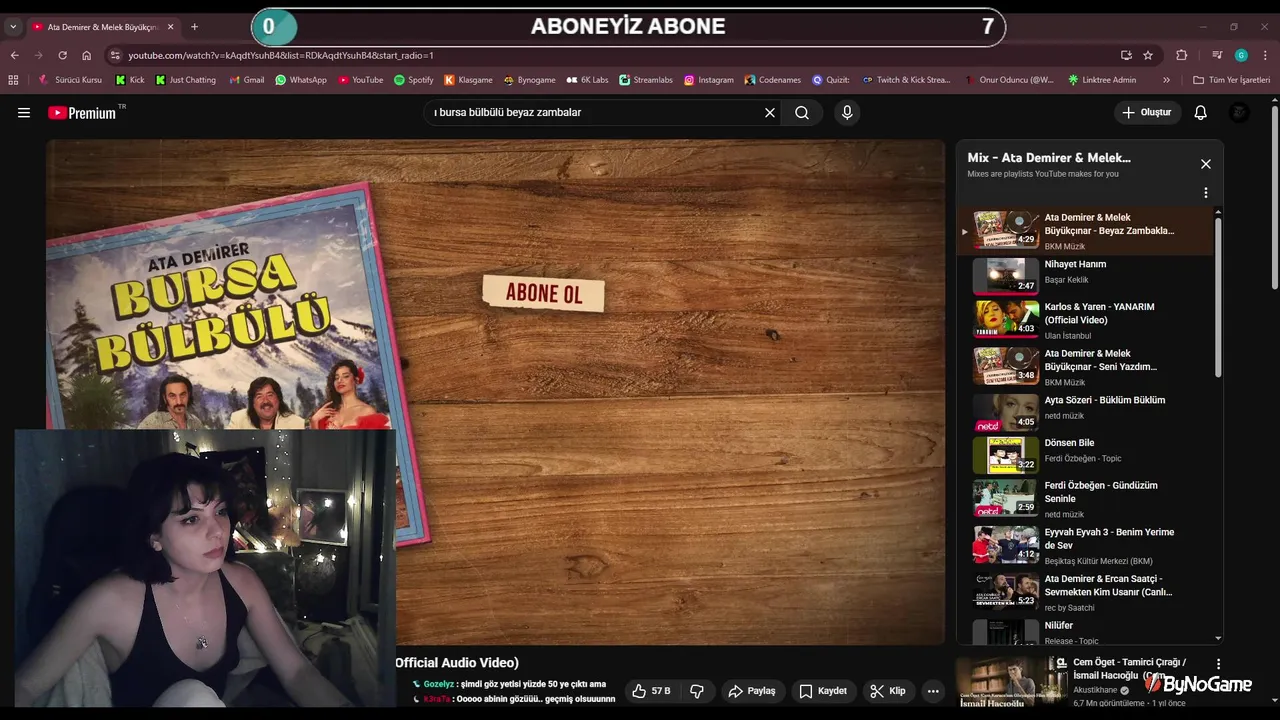
Task: Click the Kaydet save button
Action: 823,691
